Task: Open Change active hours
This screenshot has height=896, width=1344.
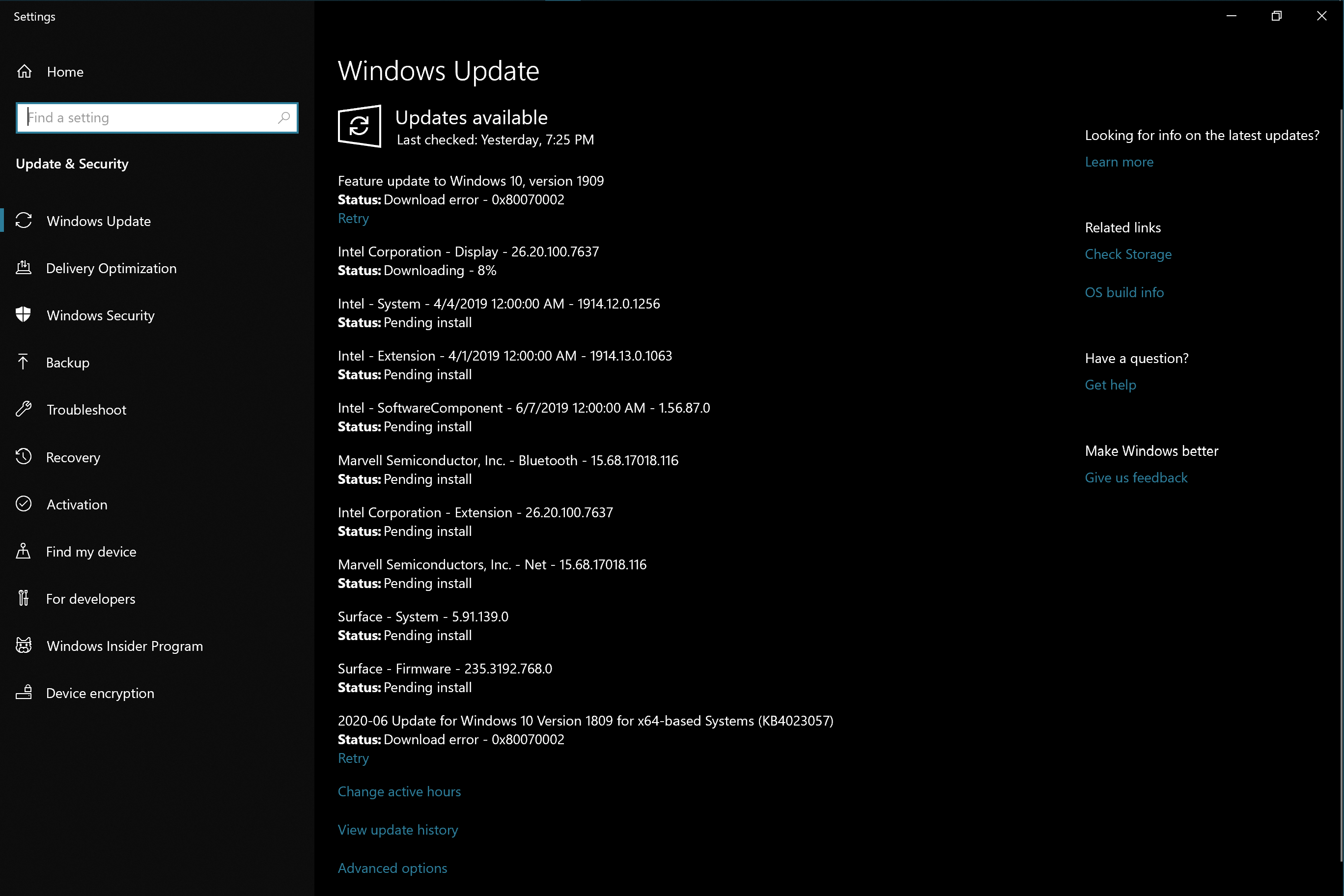Action: [x=399, y=791]
